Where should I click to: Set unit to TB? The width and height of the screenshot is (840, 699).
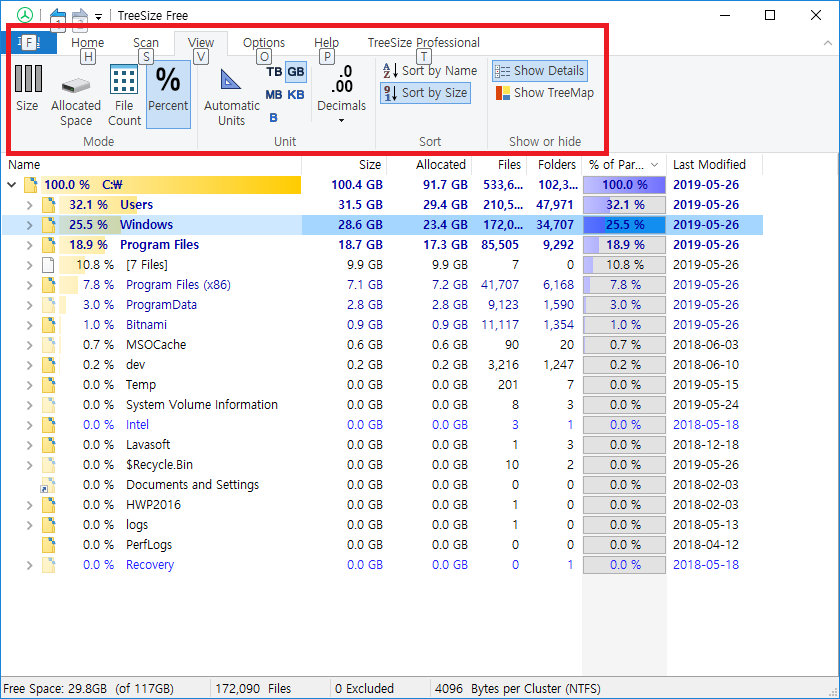click(x=274, y=72)
